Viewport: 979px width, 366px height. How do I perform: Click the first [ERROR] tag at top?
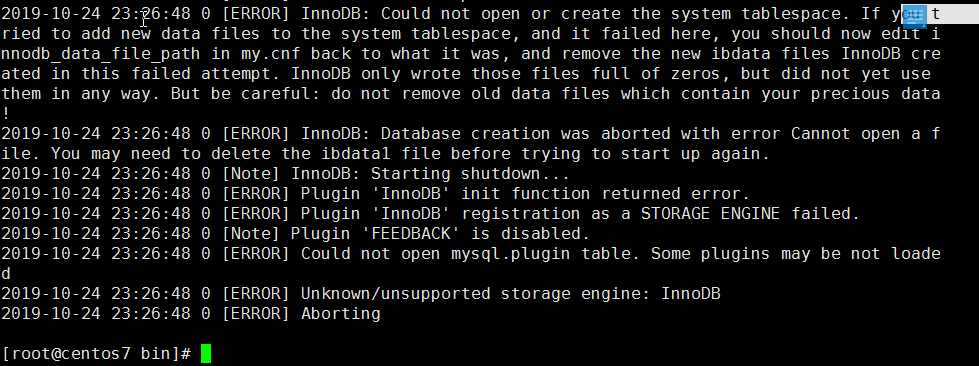[256, 14]
